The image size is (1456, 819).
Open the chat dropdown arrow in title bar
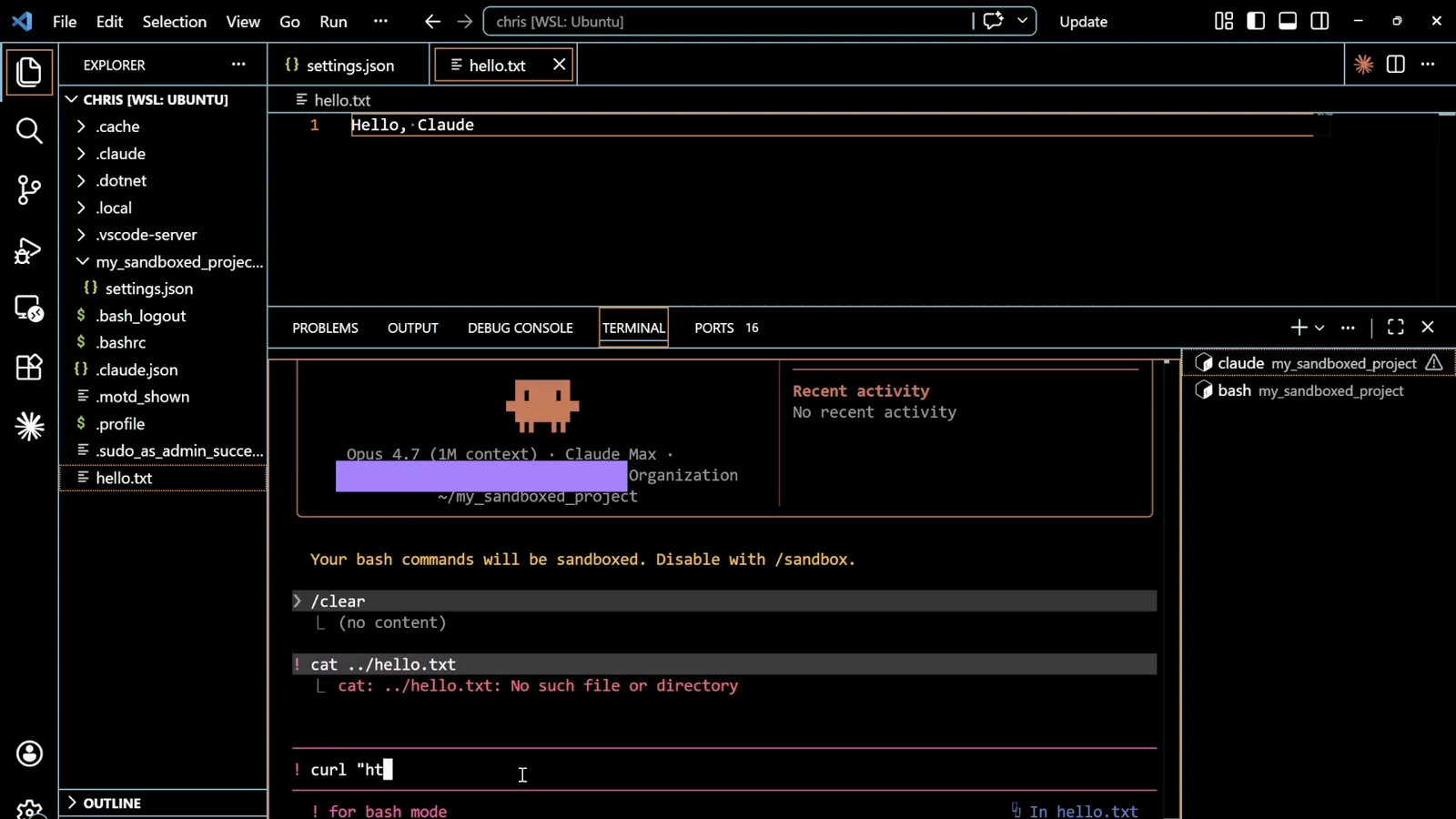coord(1023,21)
